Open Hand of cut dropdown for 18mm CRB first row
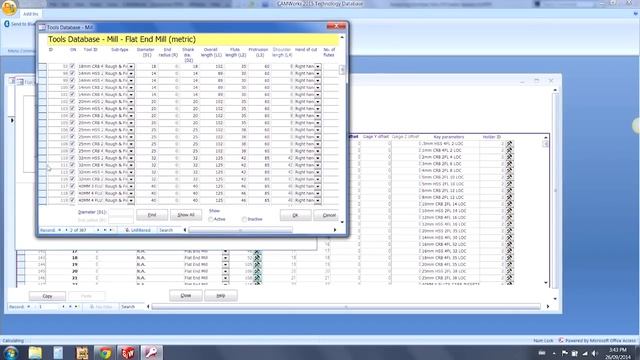640x360 pixels. pyautogui.click(x=318, y=66)
